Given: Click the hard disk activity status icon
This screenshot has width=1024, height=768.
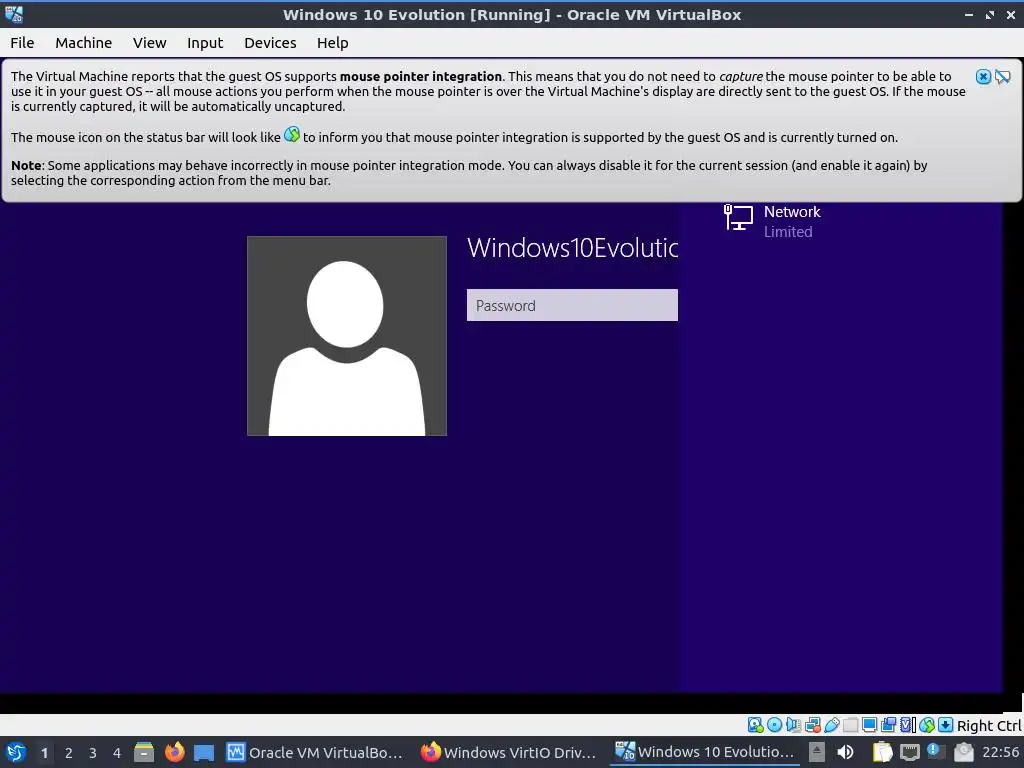Looking at the screenshot, I should pos(755,725).
